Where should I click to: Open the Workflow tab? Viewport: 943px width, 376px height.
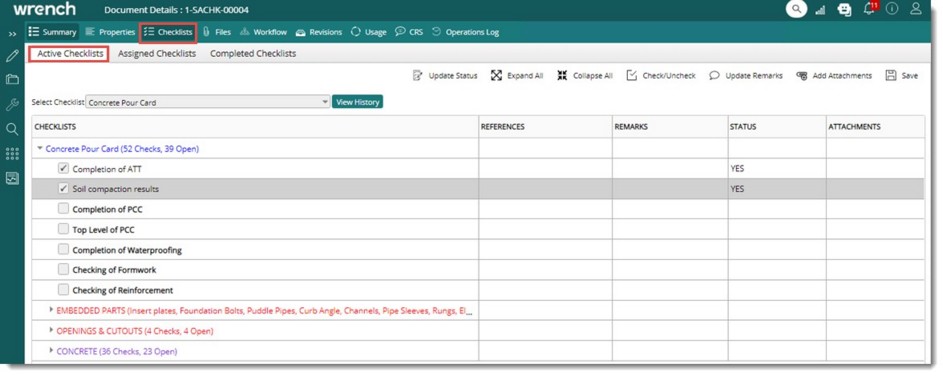pyautogui.click(x=263, y=32)
